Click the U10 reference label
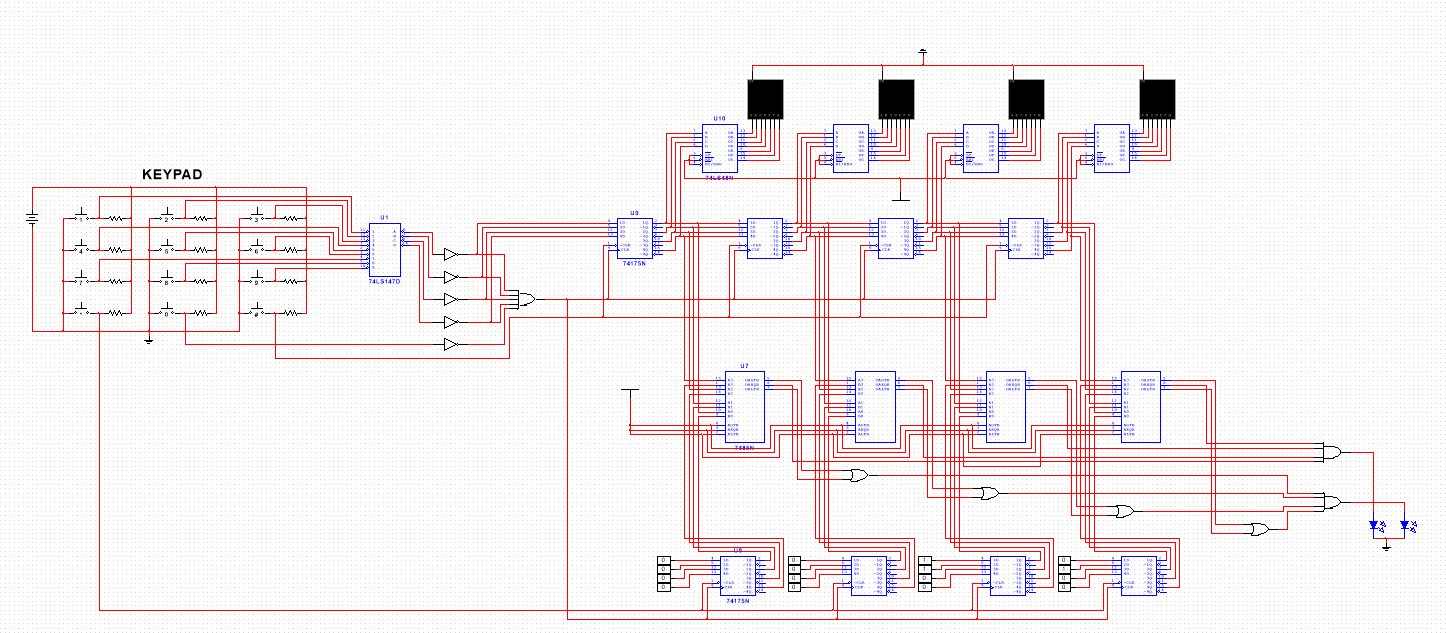The width and height of the screenshot is (1446, 633). [719, 119]
